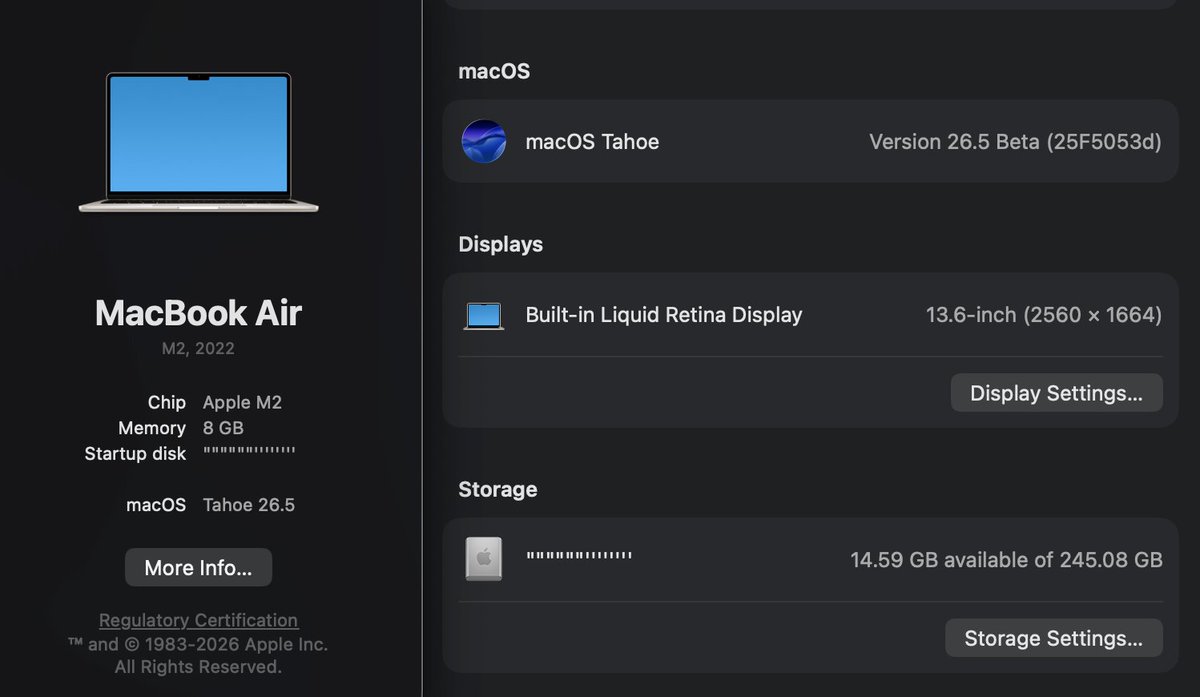
Task: Open Display Settings...
Action: coord(1056,393)
